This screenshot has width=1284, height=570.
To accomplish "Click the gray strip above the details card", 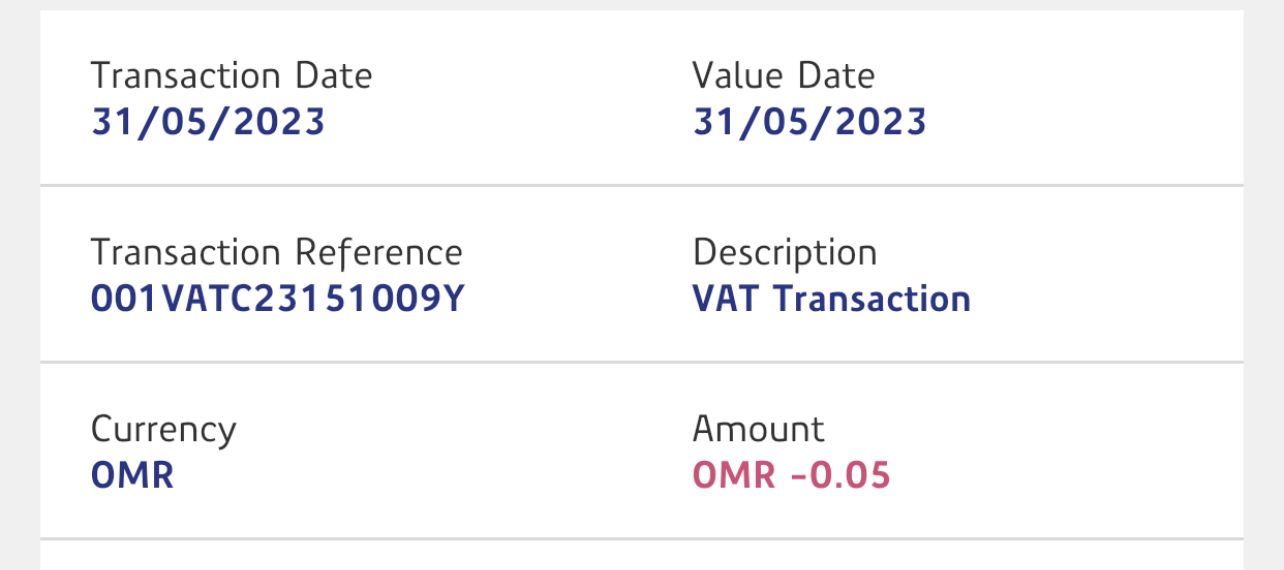I will [x=641, y=5].
